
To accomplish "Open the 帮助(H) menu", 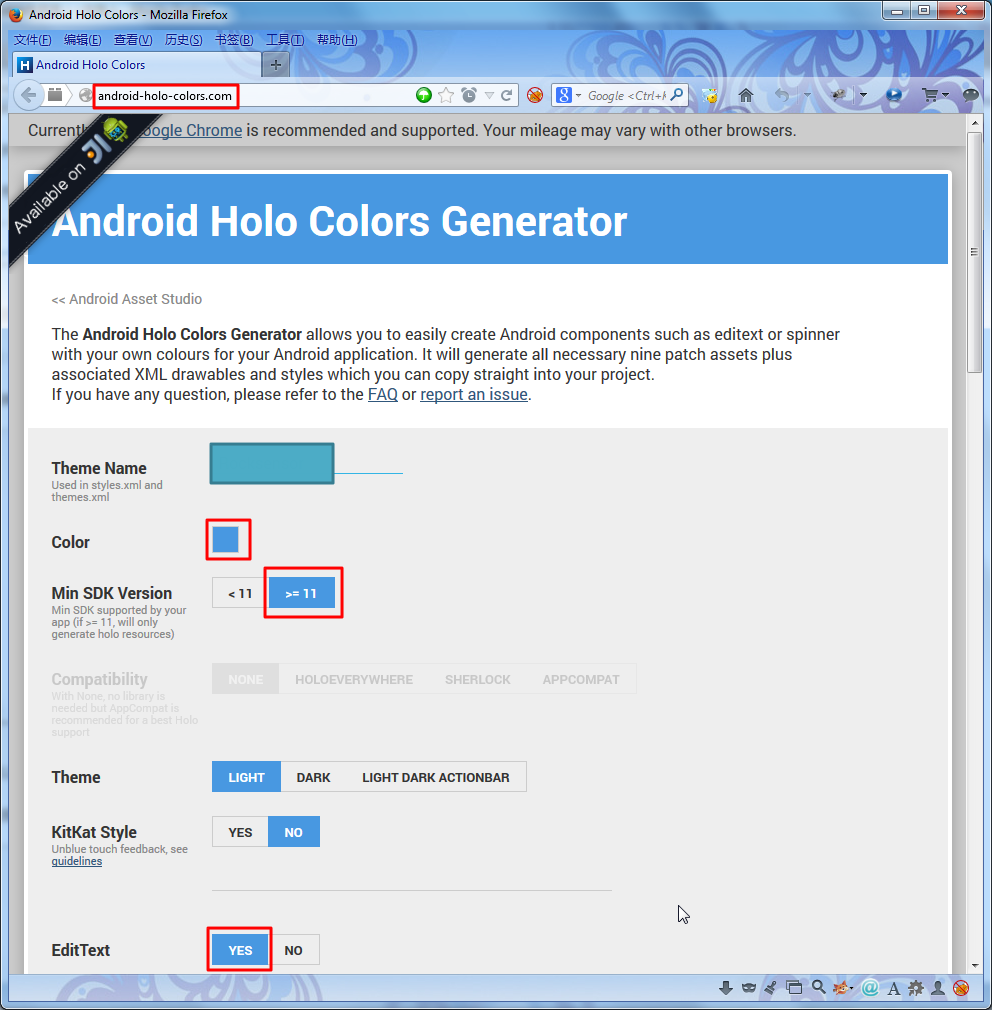I will pyautogui.click(x=337, y=40).
